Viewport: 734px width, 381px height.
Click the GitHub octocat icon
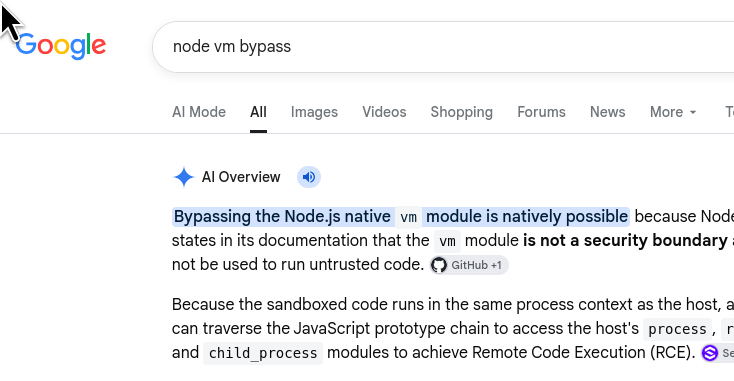pos(439,265)
